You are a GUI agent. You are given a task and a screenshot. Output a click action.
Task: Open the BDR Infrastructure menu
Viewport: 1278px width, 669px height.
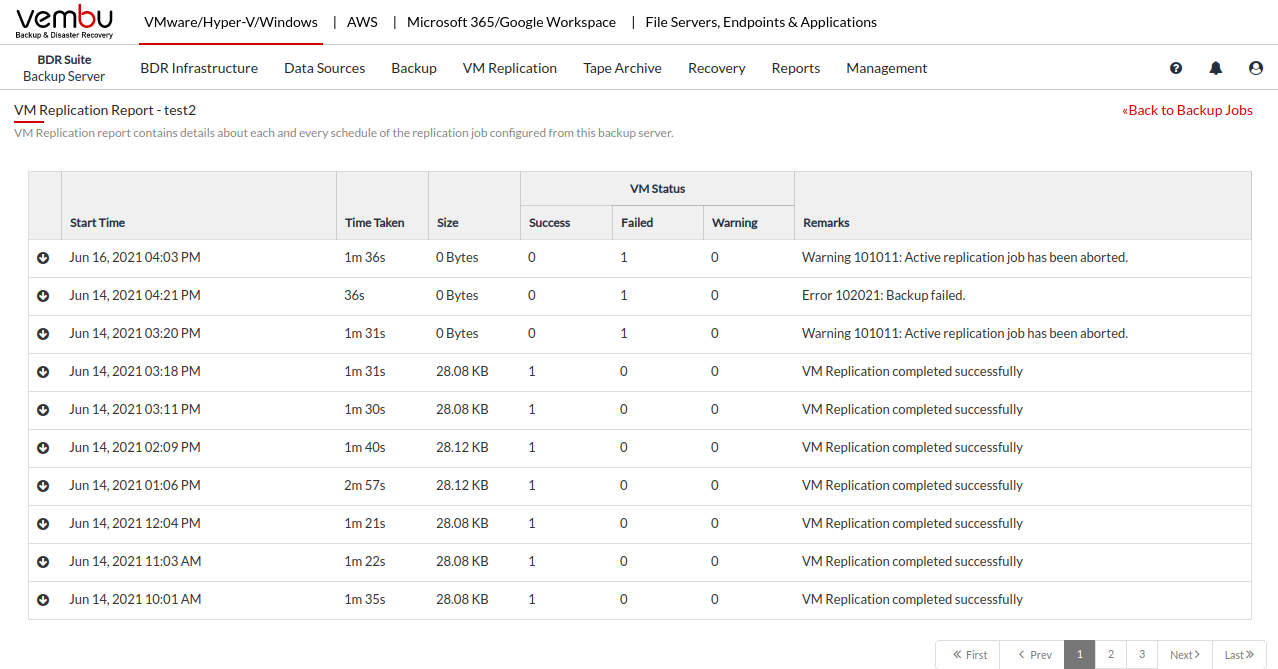coord(199,68)
